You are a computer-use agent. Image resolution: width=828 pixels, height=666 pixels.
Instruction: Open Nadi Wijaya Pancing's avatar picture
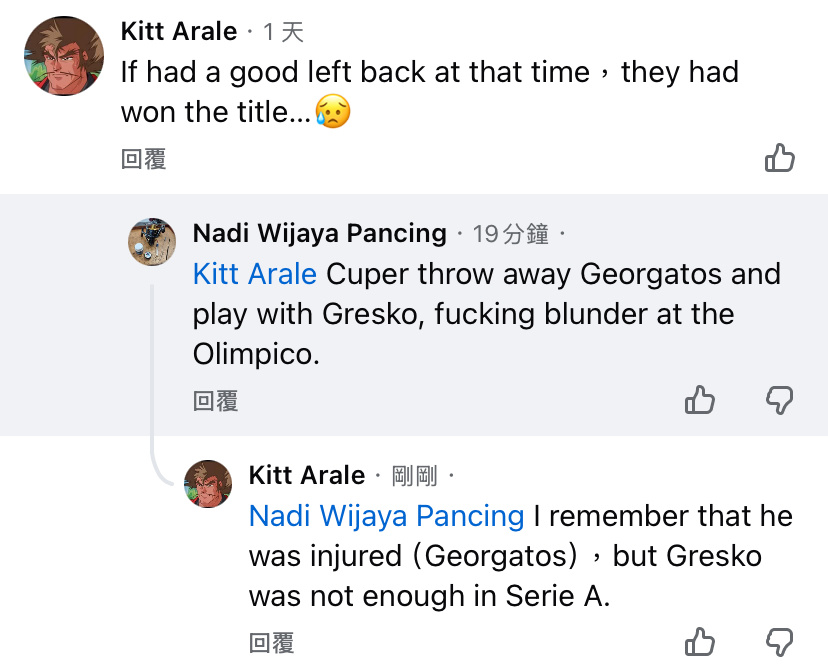coord(153,242)
